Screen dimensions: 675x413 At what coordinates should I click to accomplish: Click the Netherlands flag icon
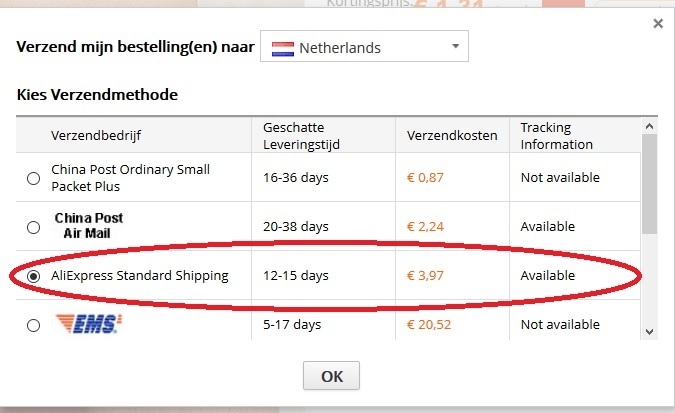pos(283,47)
